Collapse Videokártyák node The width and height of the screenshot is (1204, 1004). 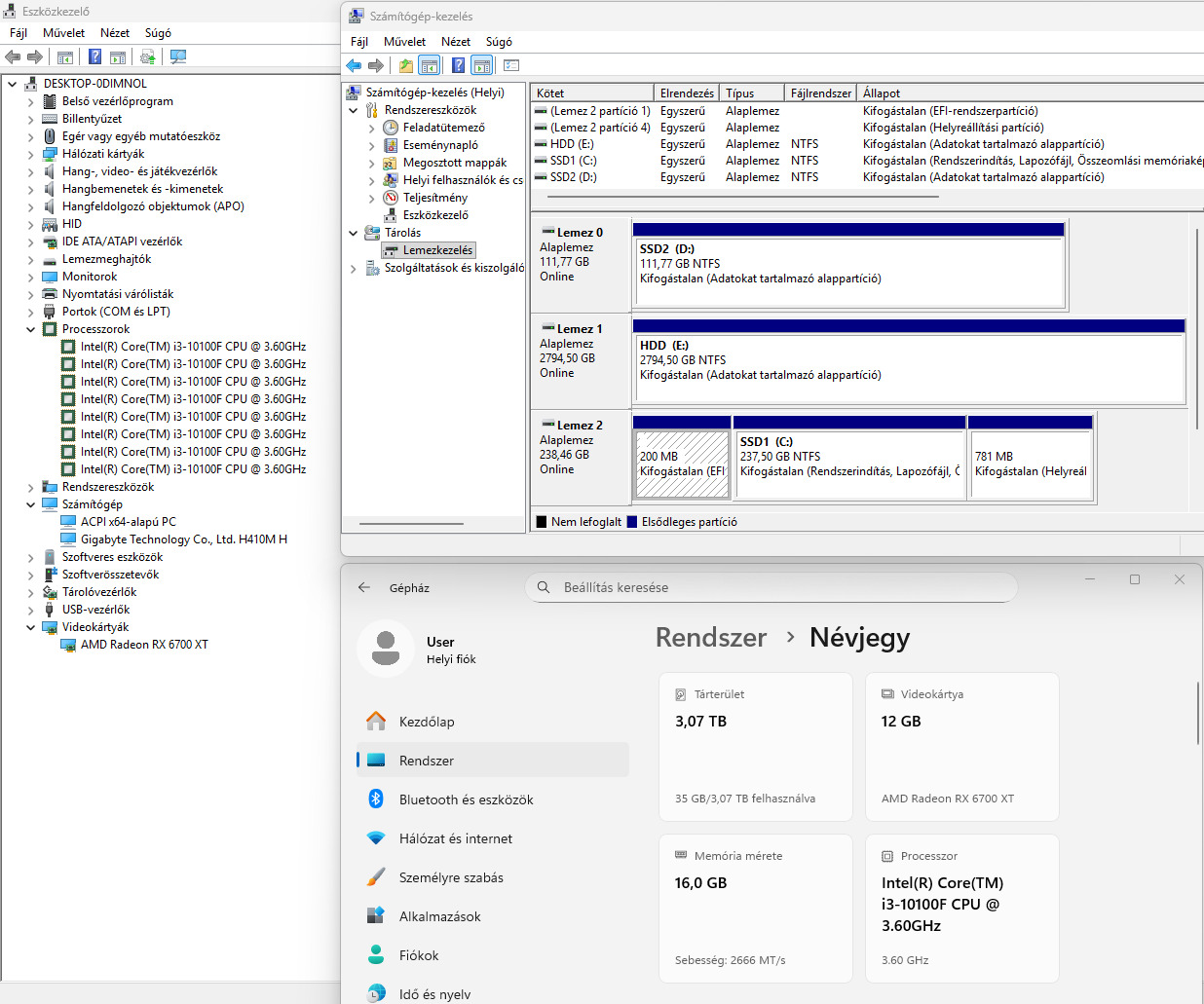point(30,627)
